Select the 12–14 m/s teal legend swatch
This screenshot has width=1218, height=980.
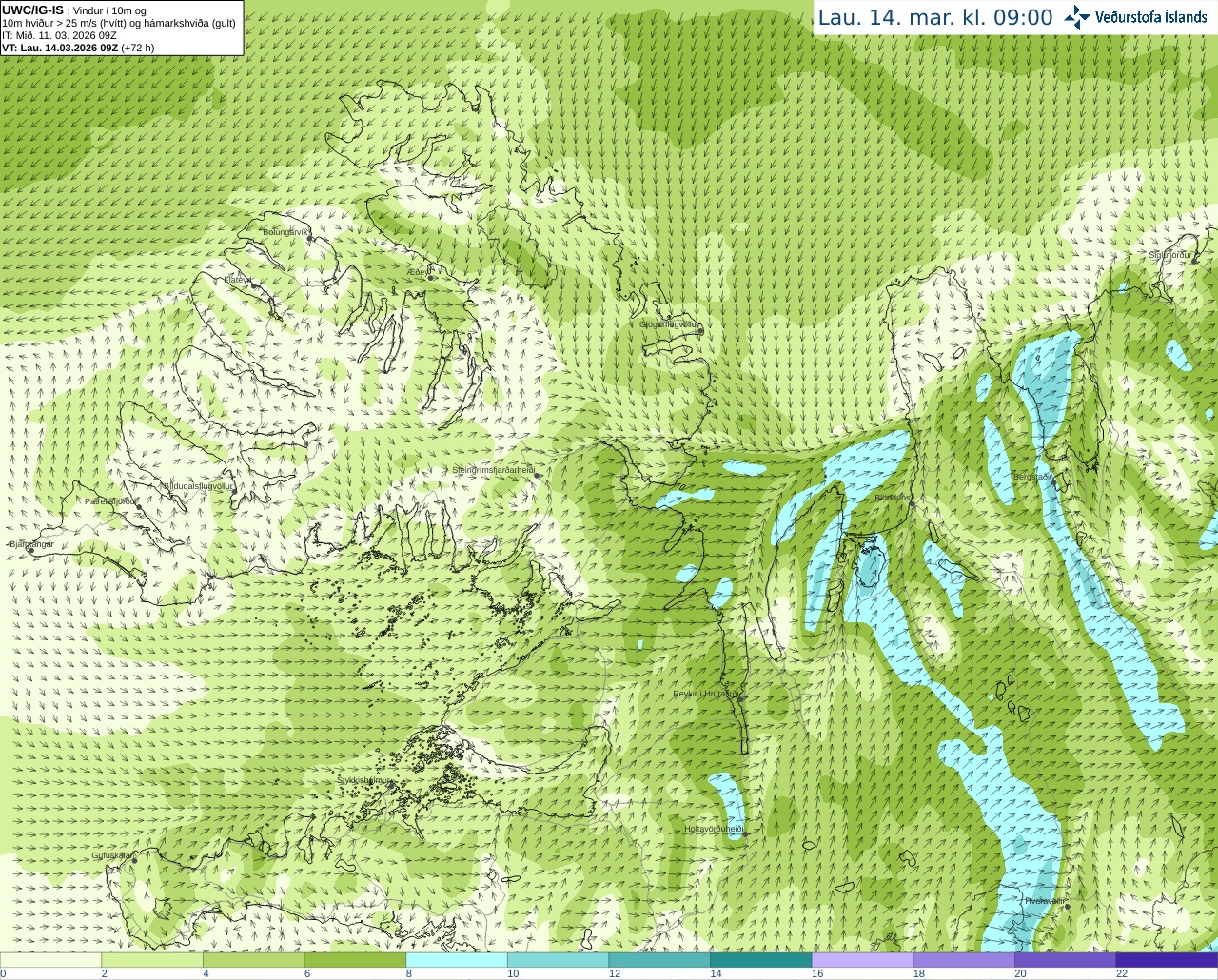click(659, 959)
